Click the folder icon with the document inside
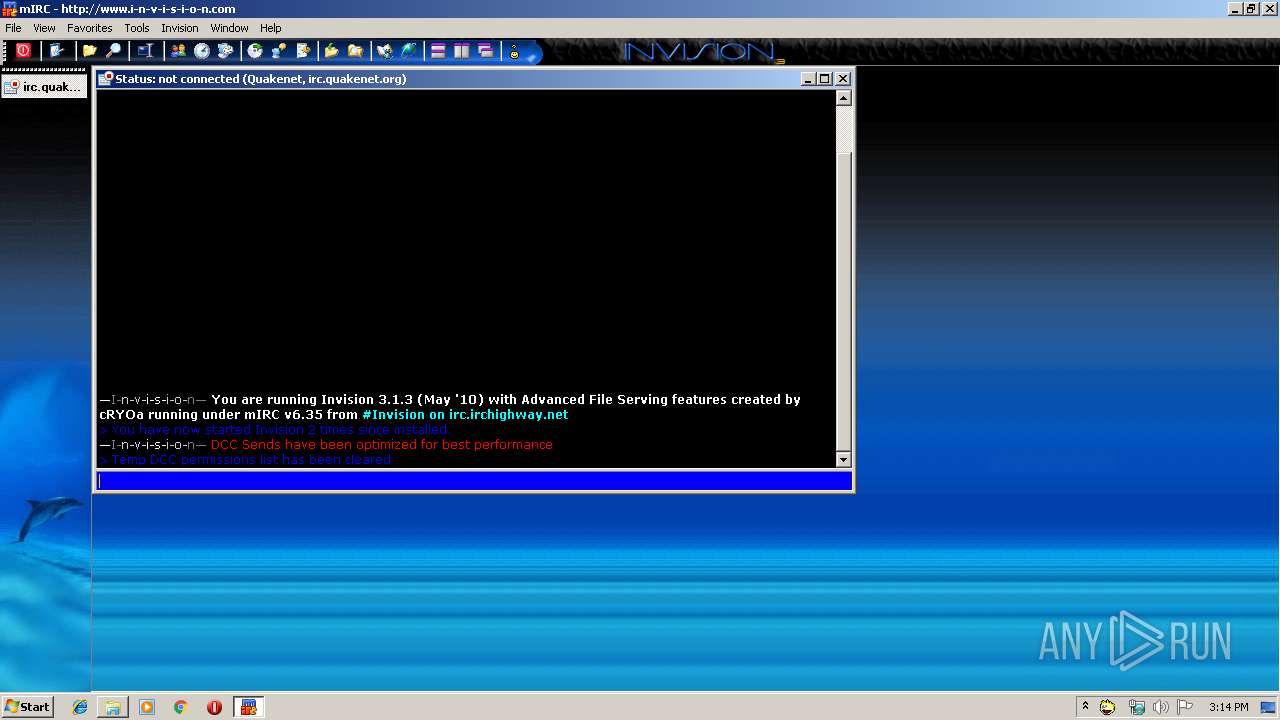This screenshot has height=720, width=1280. pos(355,51)
